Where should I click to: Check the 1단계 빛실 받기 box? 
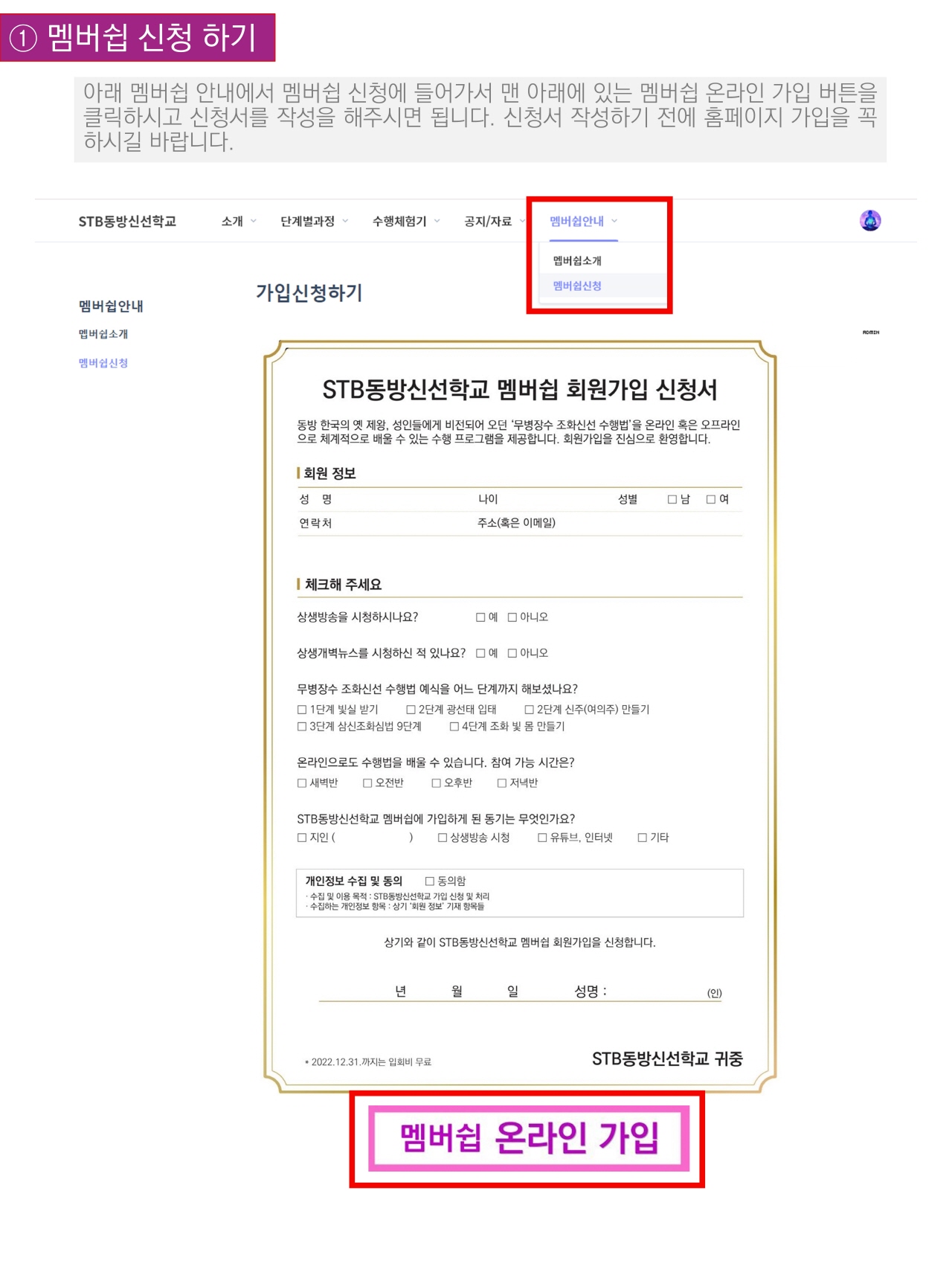coord(302,710)
